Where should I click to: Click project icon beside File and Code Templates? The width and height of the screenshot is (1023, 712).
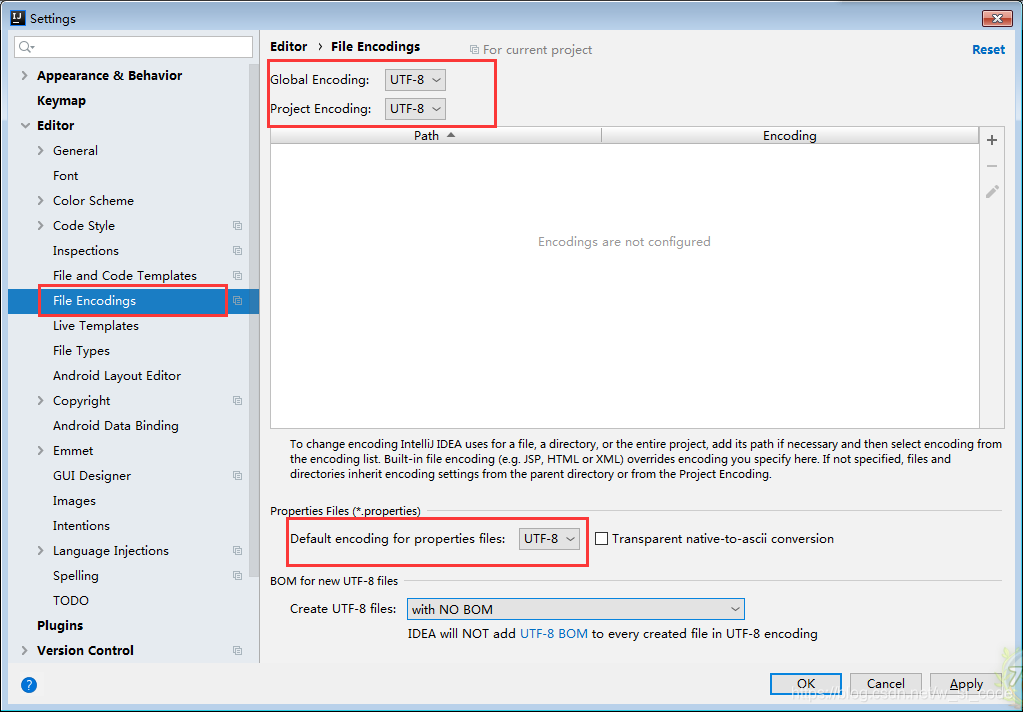coord(237,275)
